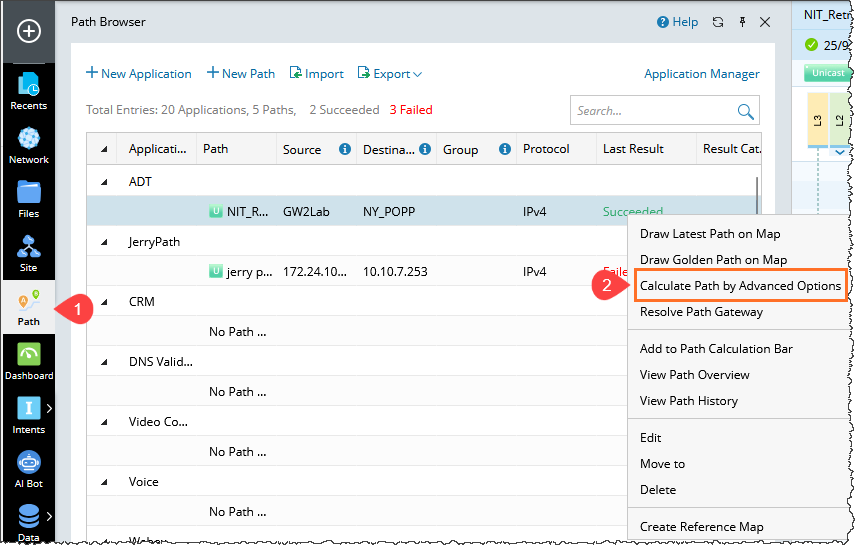Choose Create Reference Map

tap(702, 527)
